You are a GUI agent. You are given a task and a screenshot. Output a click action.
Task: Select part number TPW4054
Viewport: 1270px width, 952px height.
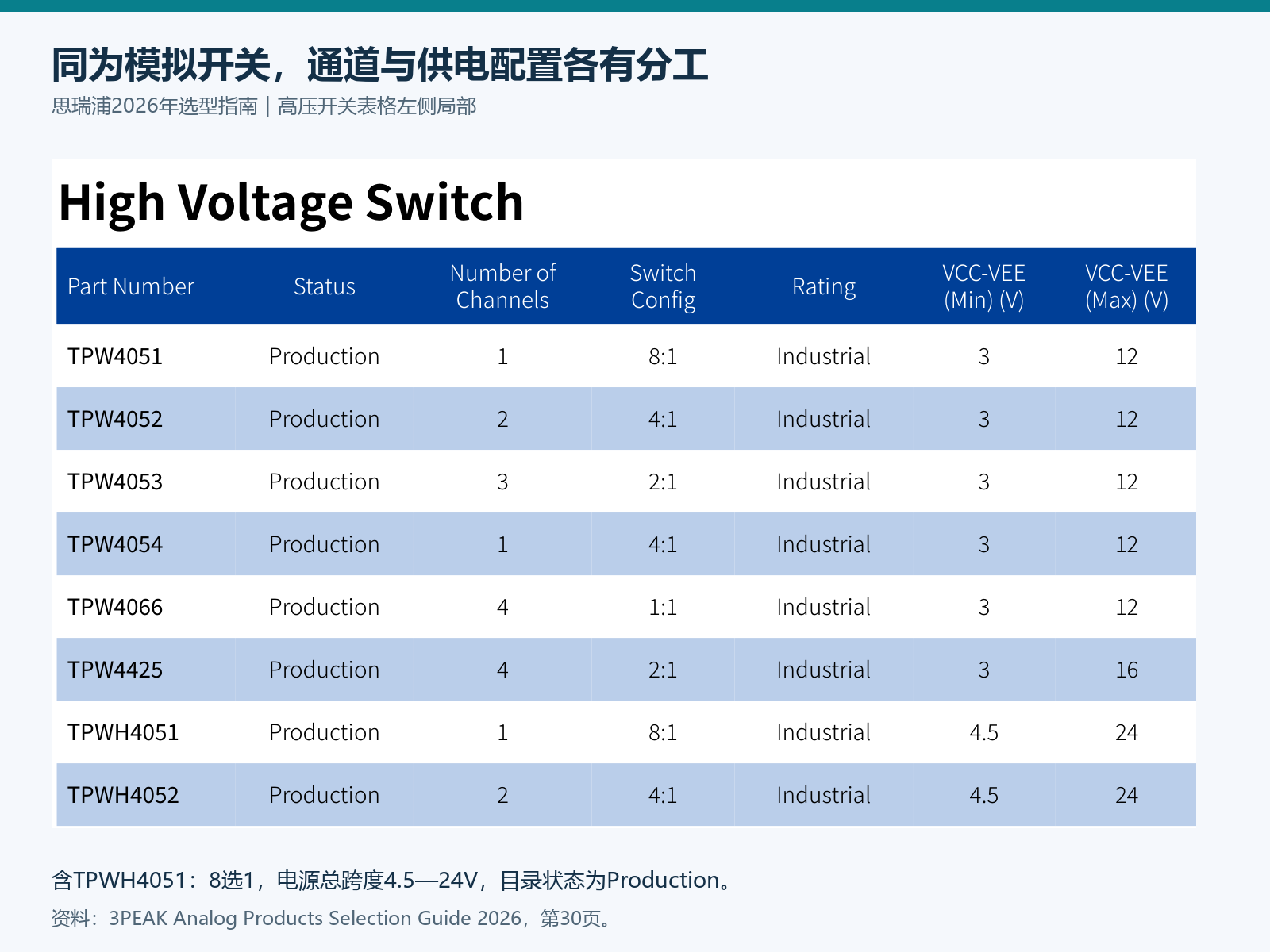click(x=115, y=544)
